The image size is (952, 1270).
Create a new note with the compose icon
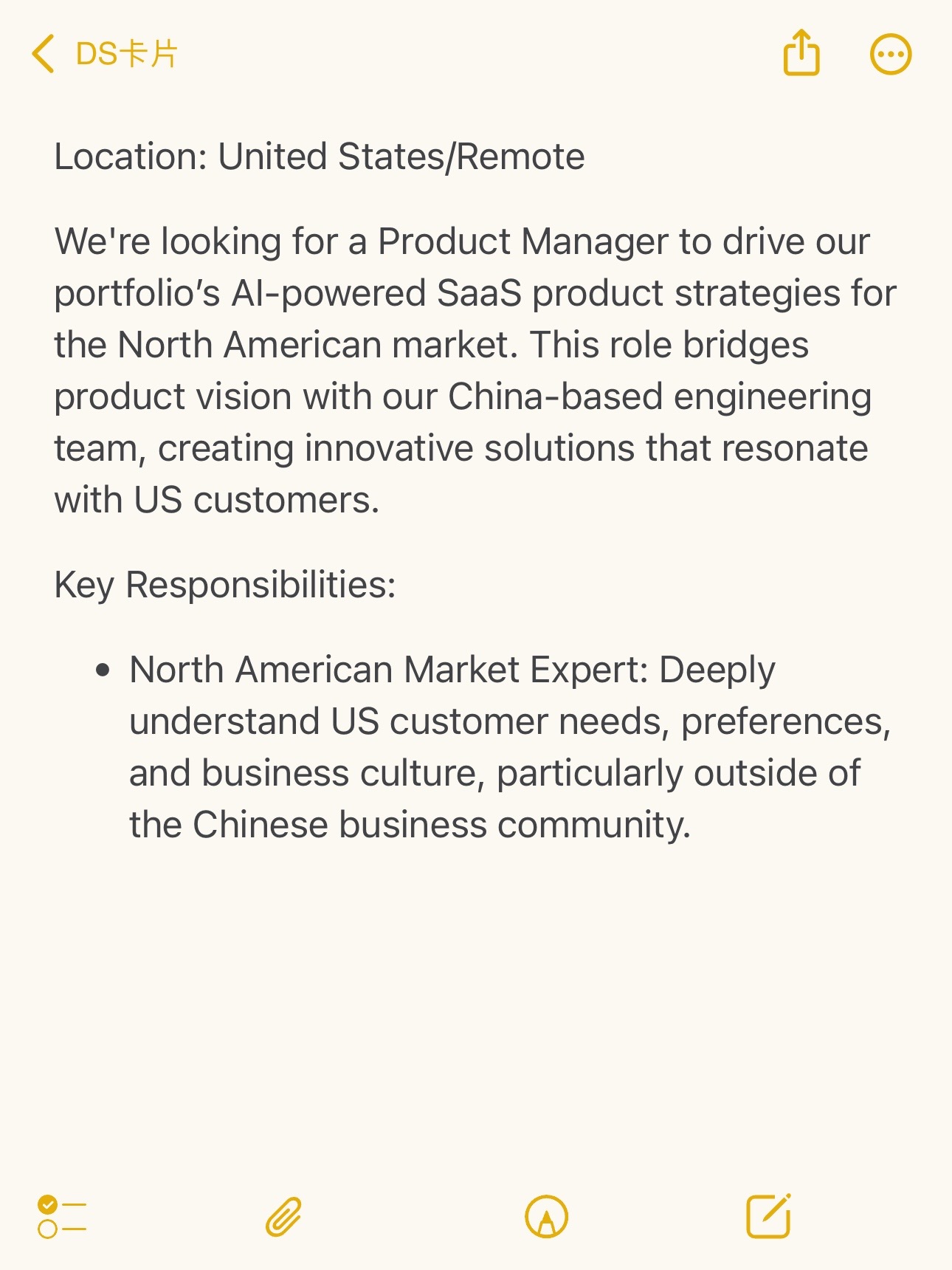click(768, 1215)
